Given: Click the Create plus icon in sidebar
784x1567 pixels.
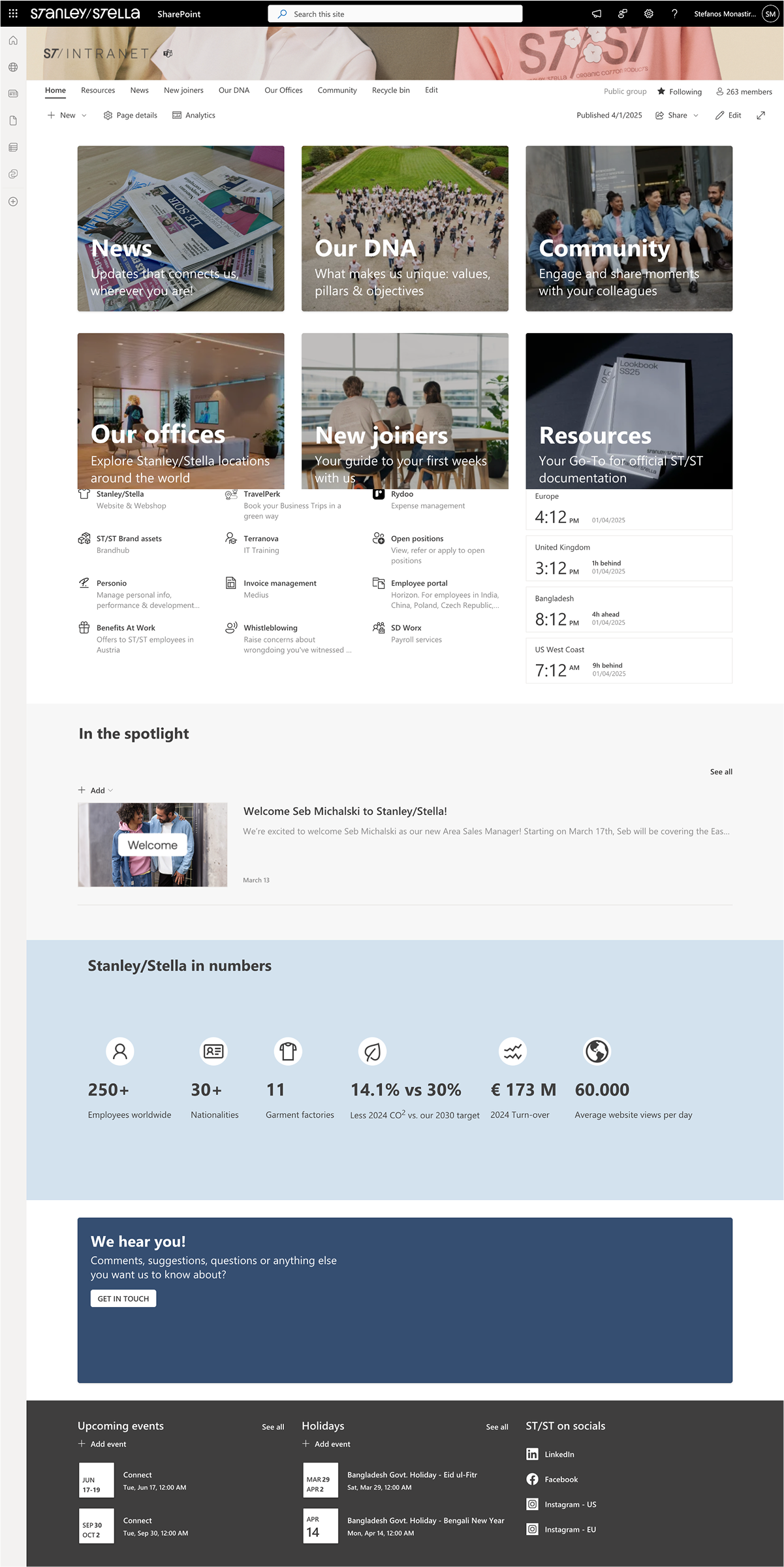Looking at the screenshot, I should [13, 202].
